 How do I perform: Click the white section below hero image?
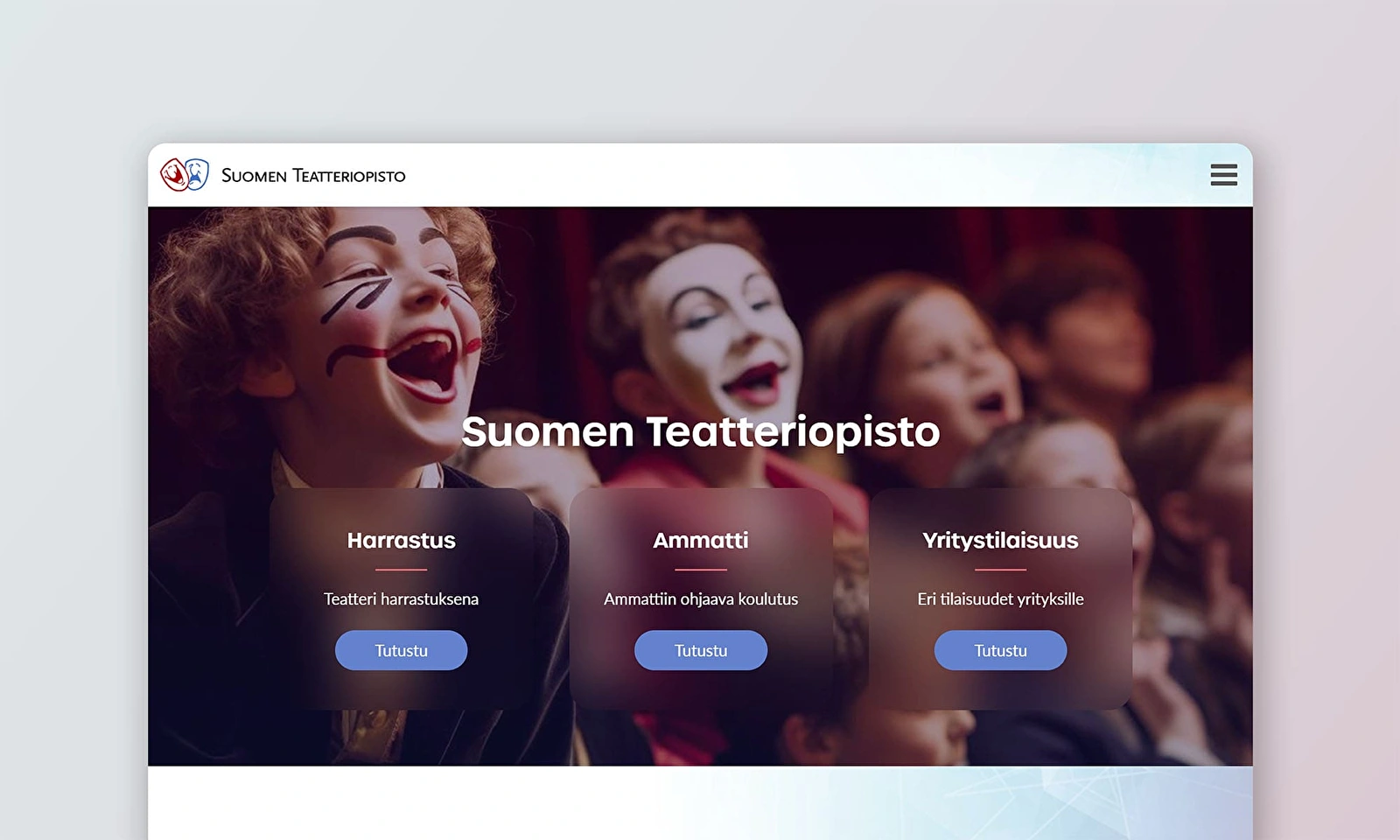[700, 802]
